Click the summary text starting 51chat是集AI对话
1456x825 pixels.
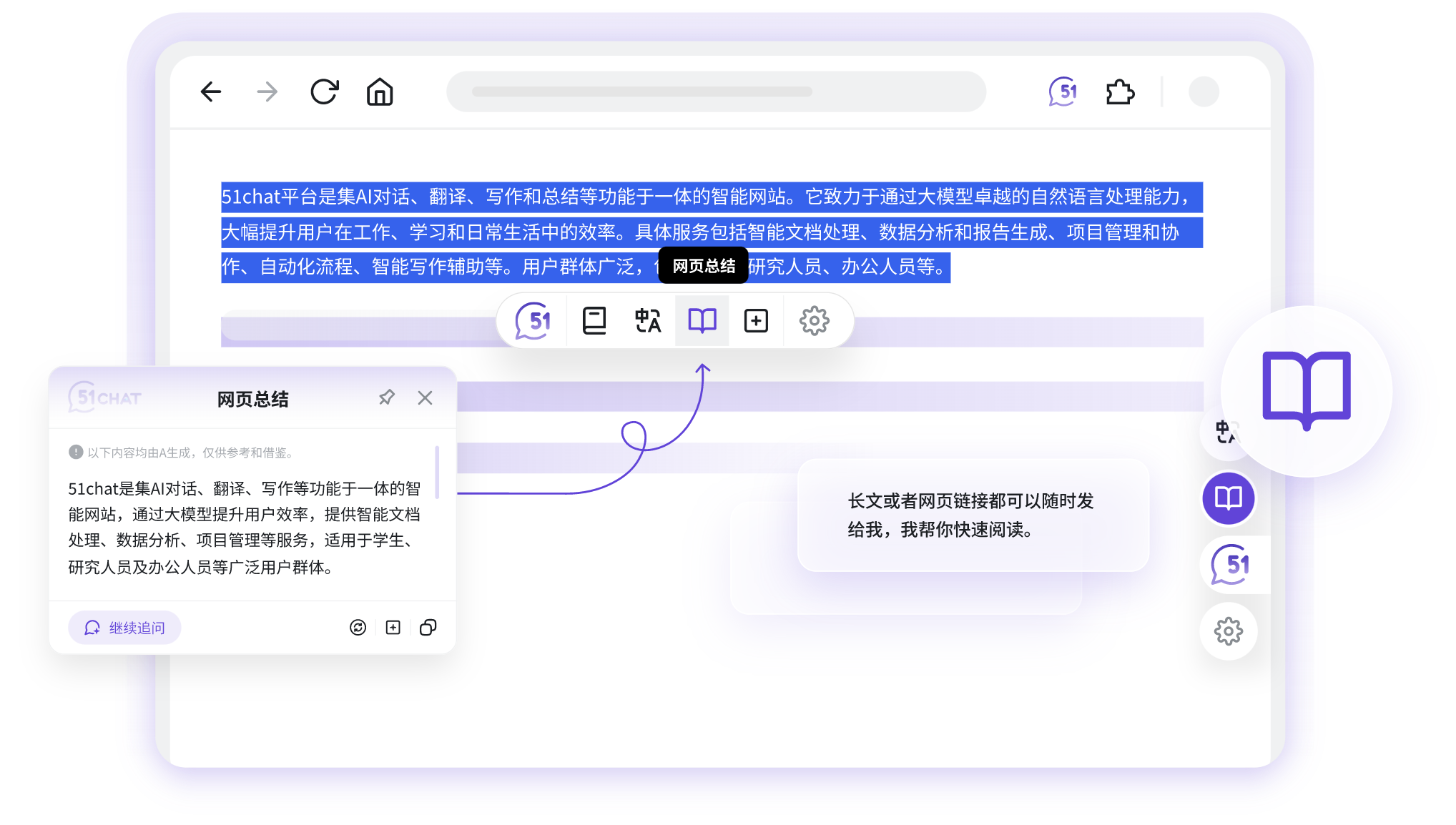tap(245, 528)
